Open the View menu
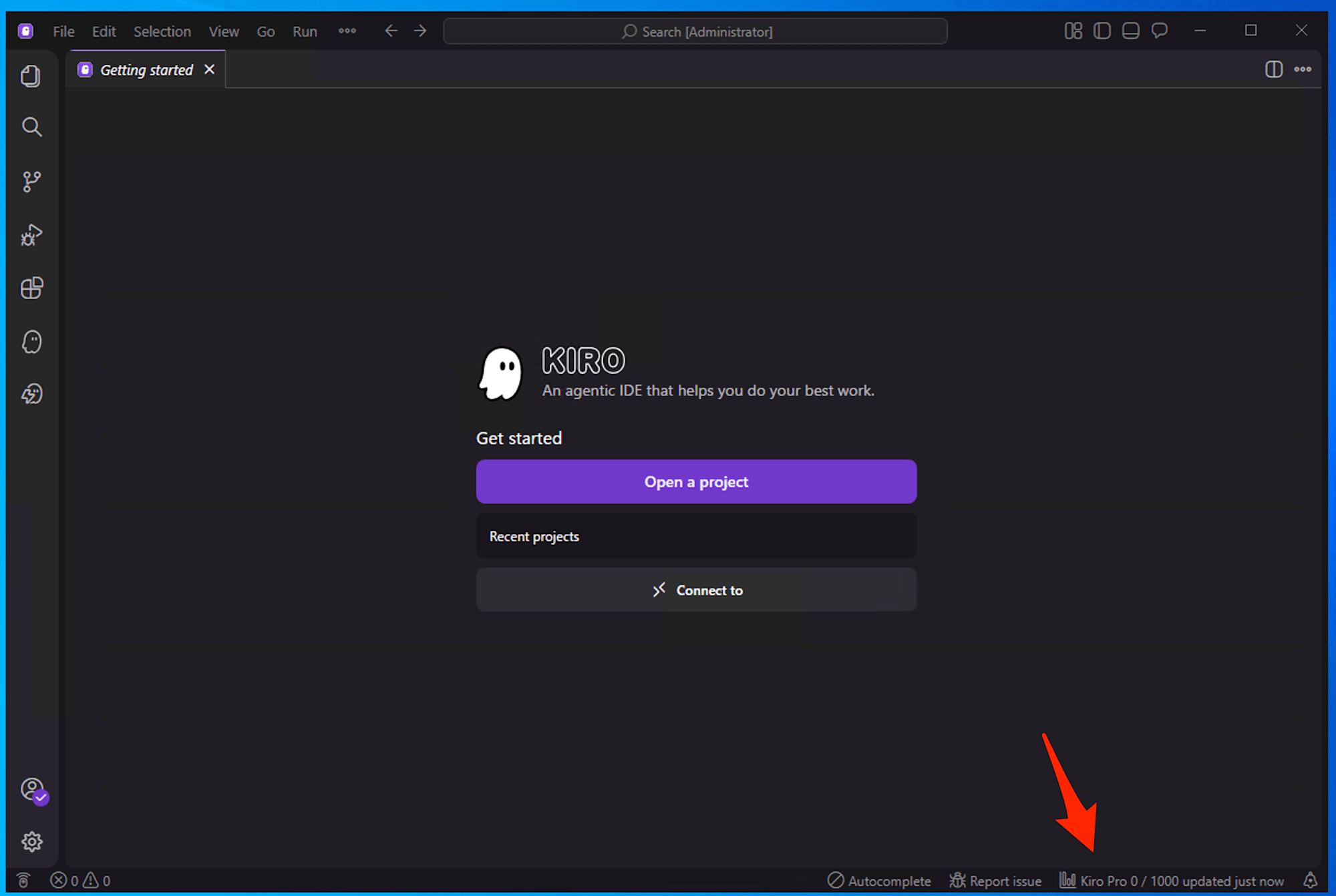The height and width of the screenshot is (896, 1336). [x=224, y=31]
